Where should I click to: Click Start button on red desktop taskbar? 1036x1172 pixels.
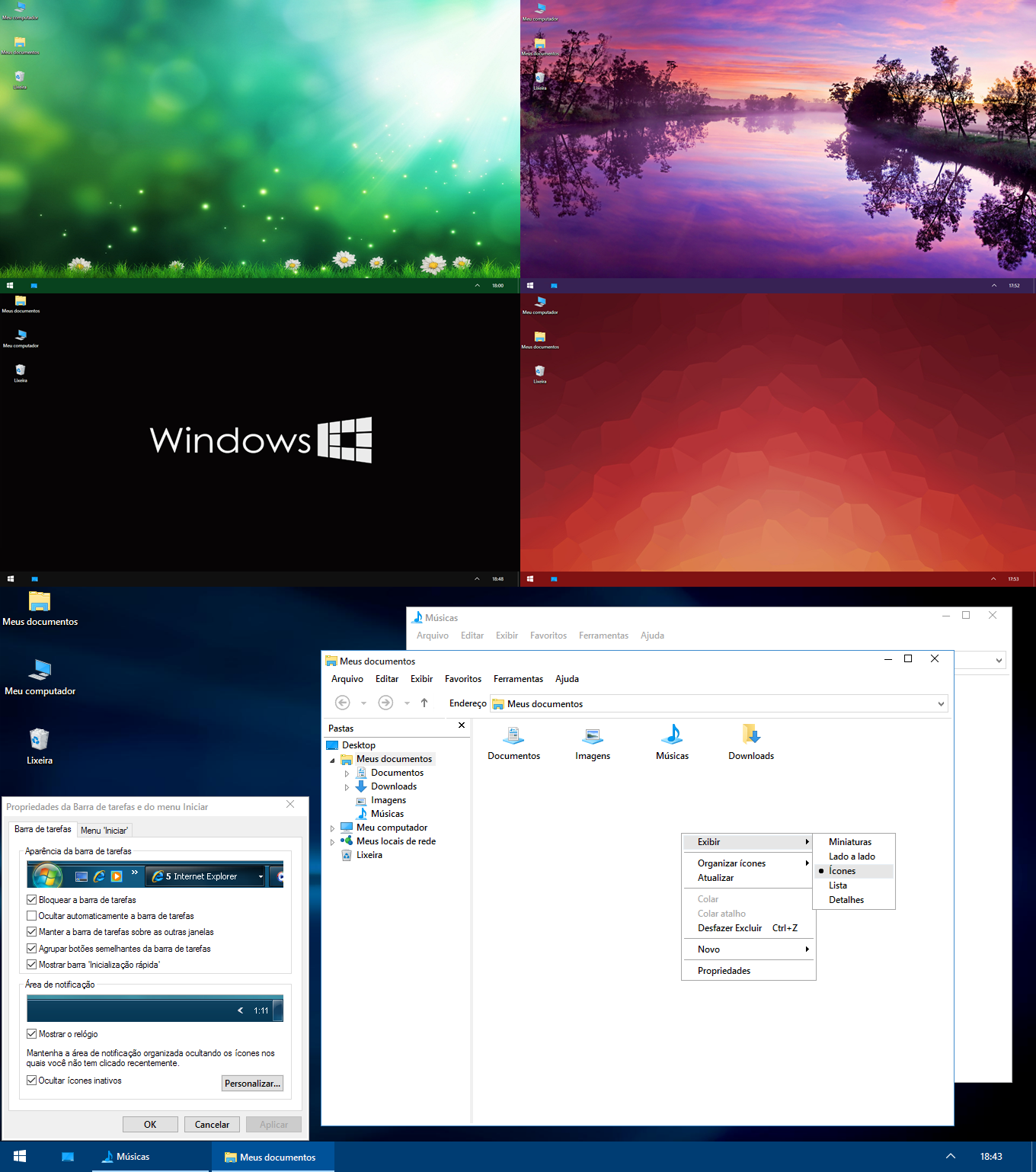(x=530, y=579)
